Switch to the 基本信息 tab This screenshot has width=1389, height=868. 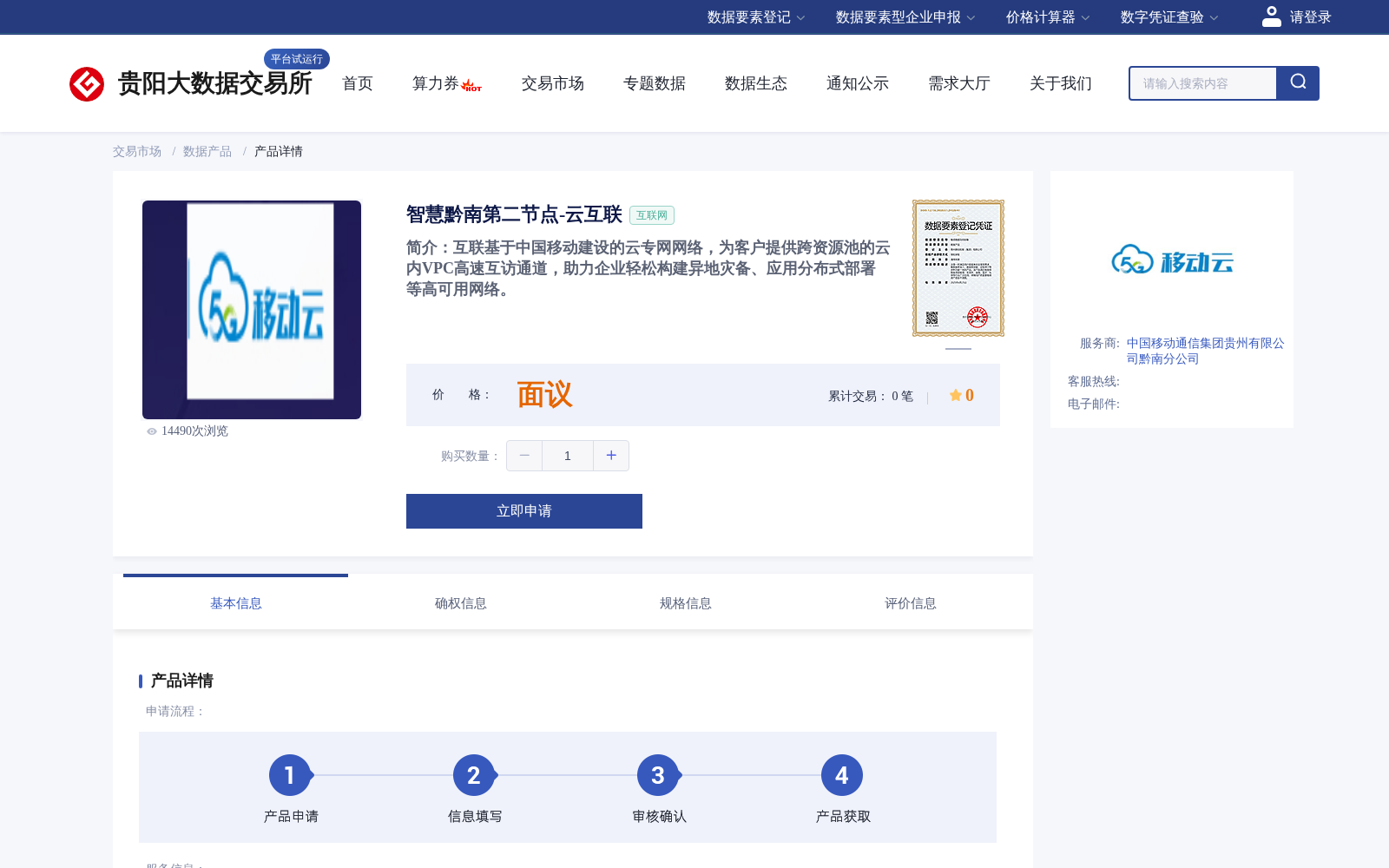coord(236,603)
